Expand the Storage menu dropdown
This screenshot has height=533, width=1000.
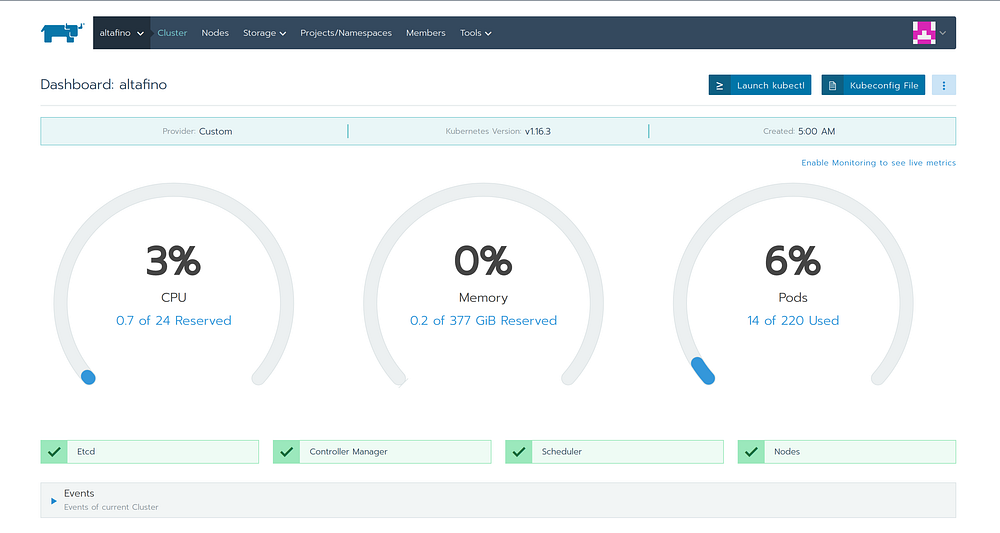tap(264, 33)
